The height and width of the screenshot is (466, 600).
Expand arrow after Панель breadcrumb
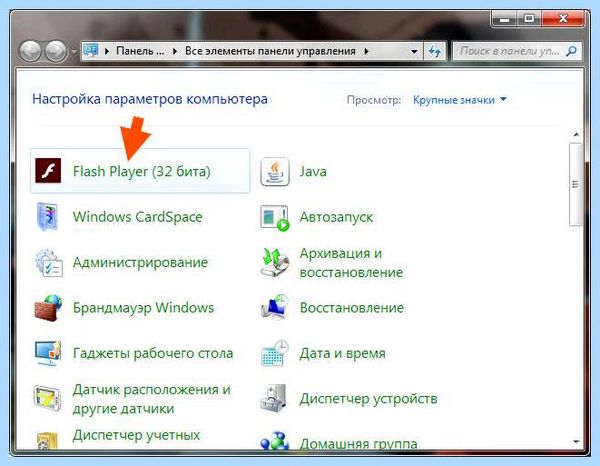click(175, 51)
